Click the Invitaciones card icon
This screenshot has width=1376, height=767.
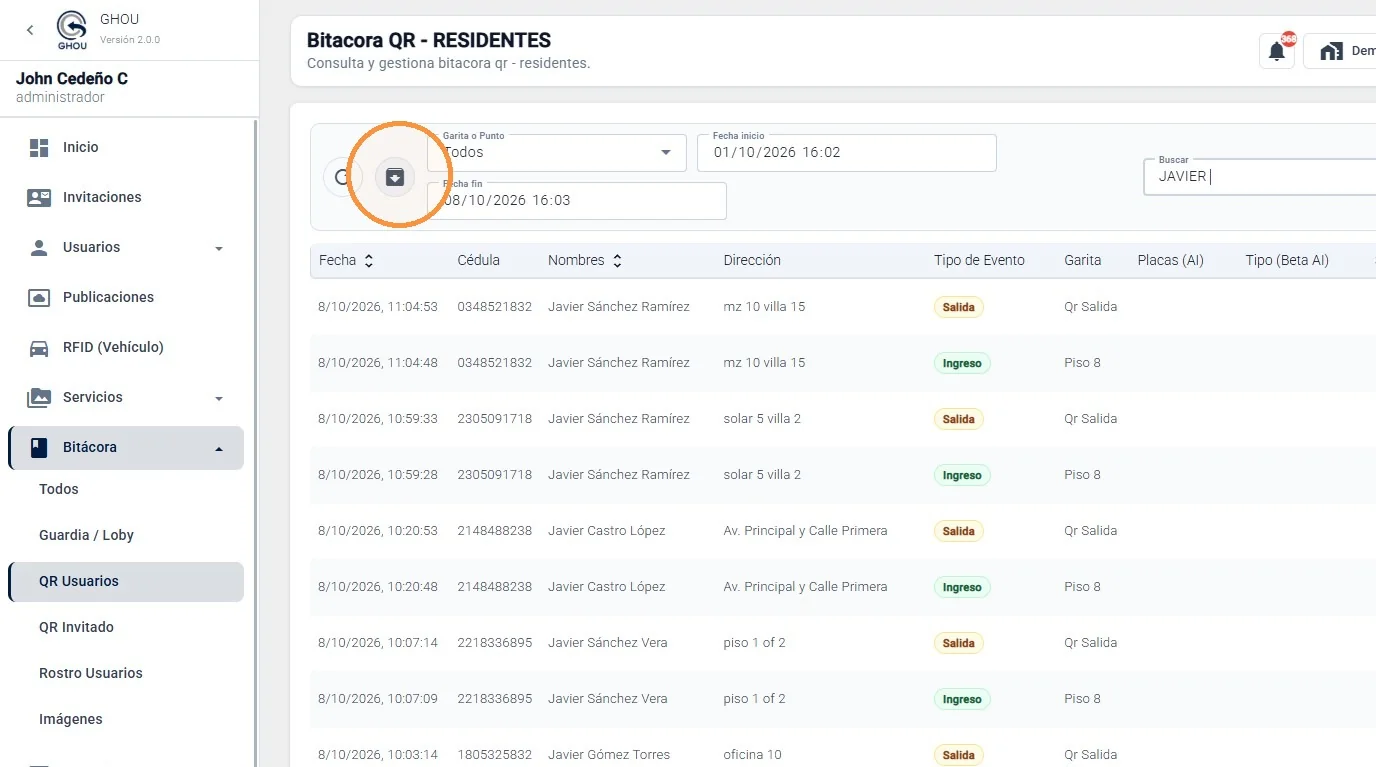tap(39, 198)
